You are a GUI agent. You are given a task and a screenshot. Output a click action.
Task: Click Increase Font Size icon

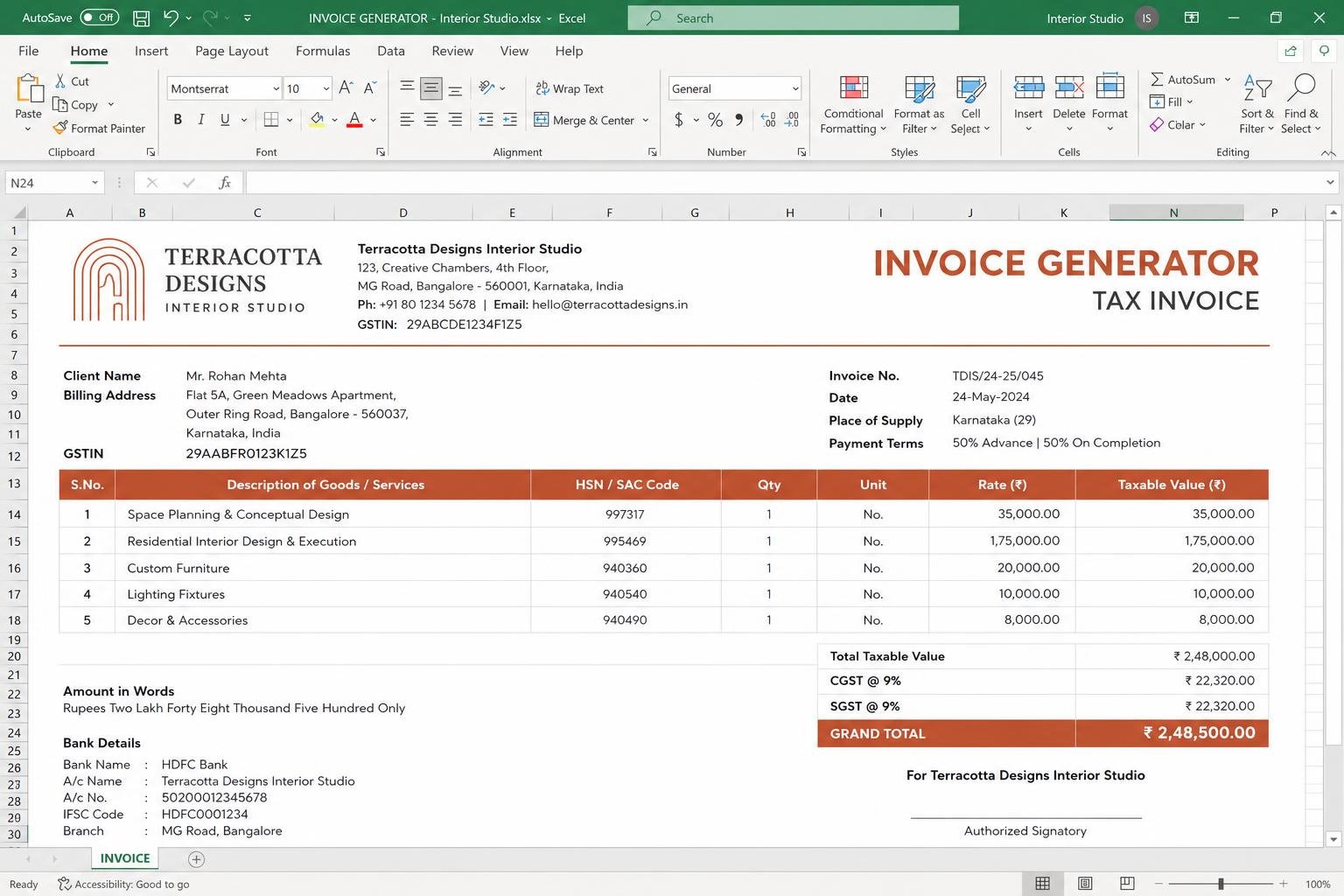coord(346,87)
